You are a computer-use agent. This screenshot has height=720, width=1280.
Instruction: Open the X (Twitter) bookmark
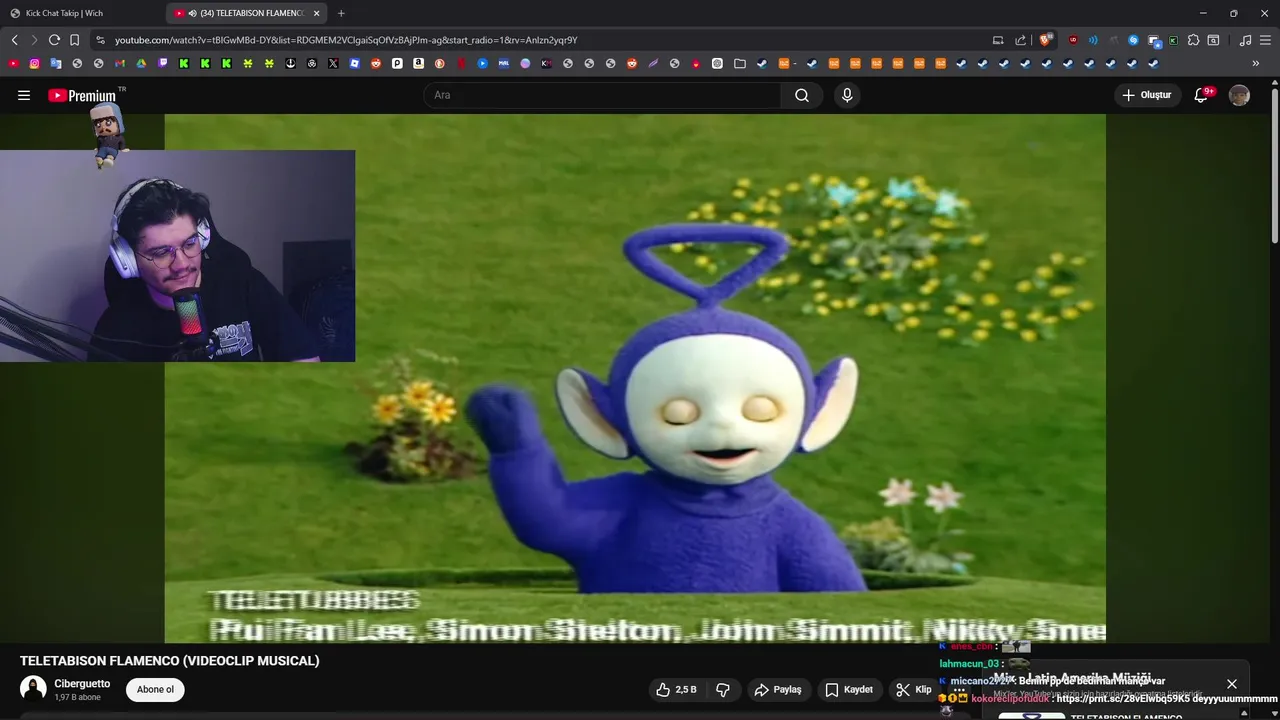(x=333, y=63)
